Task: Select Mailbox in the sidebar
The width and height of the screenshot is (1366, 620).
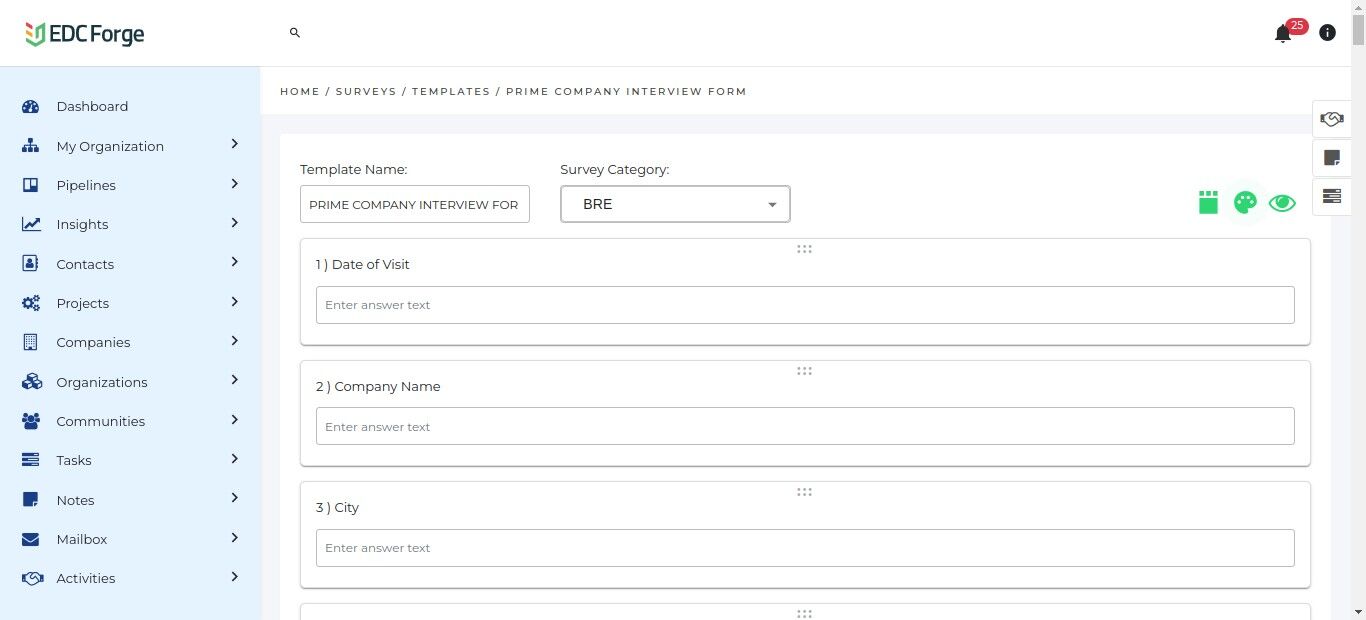Action: coord(82,539)
